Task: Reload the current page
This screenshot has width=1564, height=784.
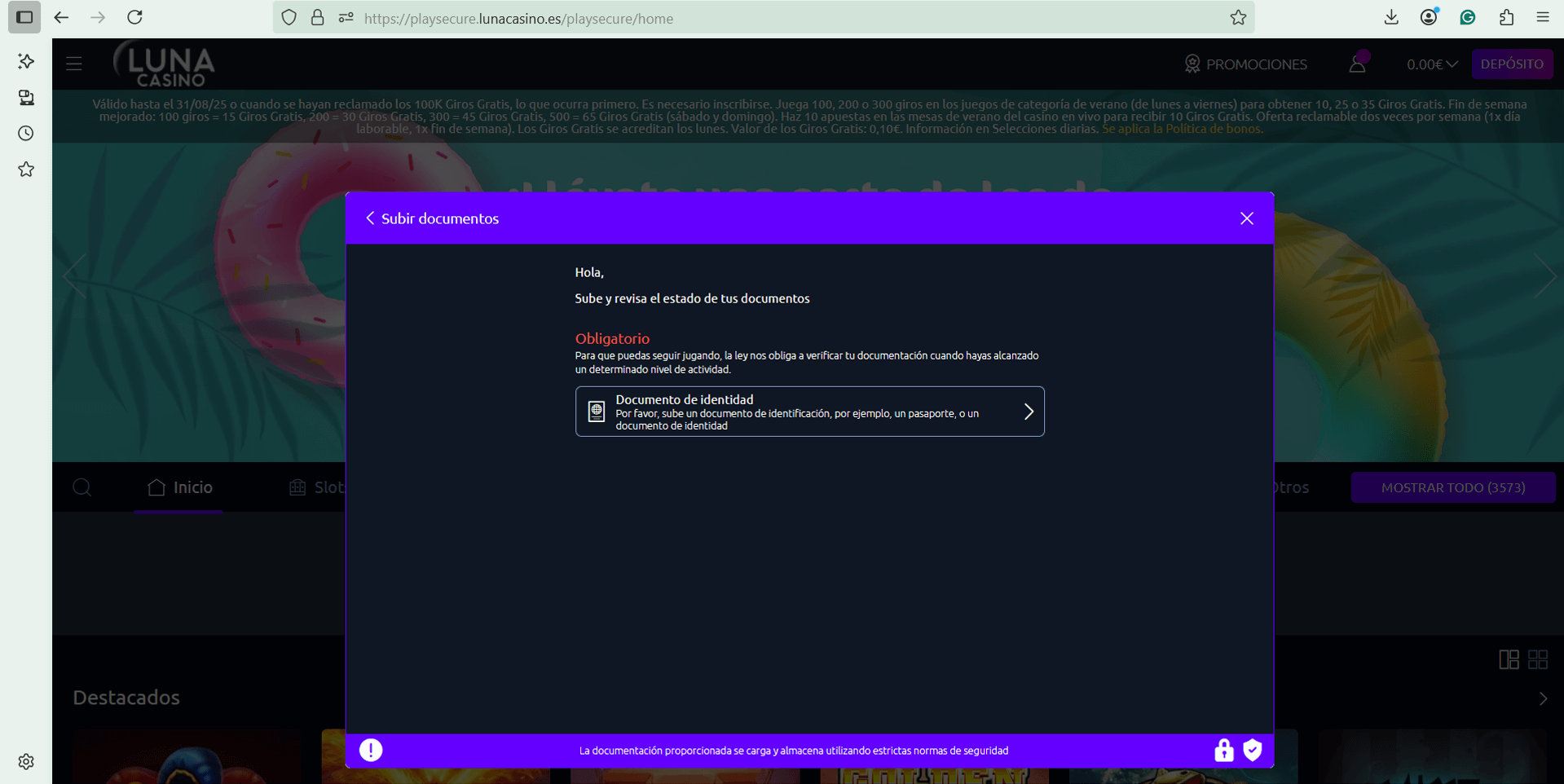Action: (135, 17)
